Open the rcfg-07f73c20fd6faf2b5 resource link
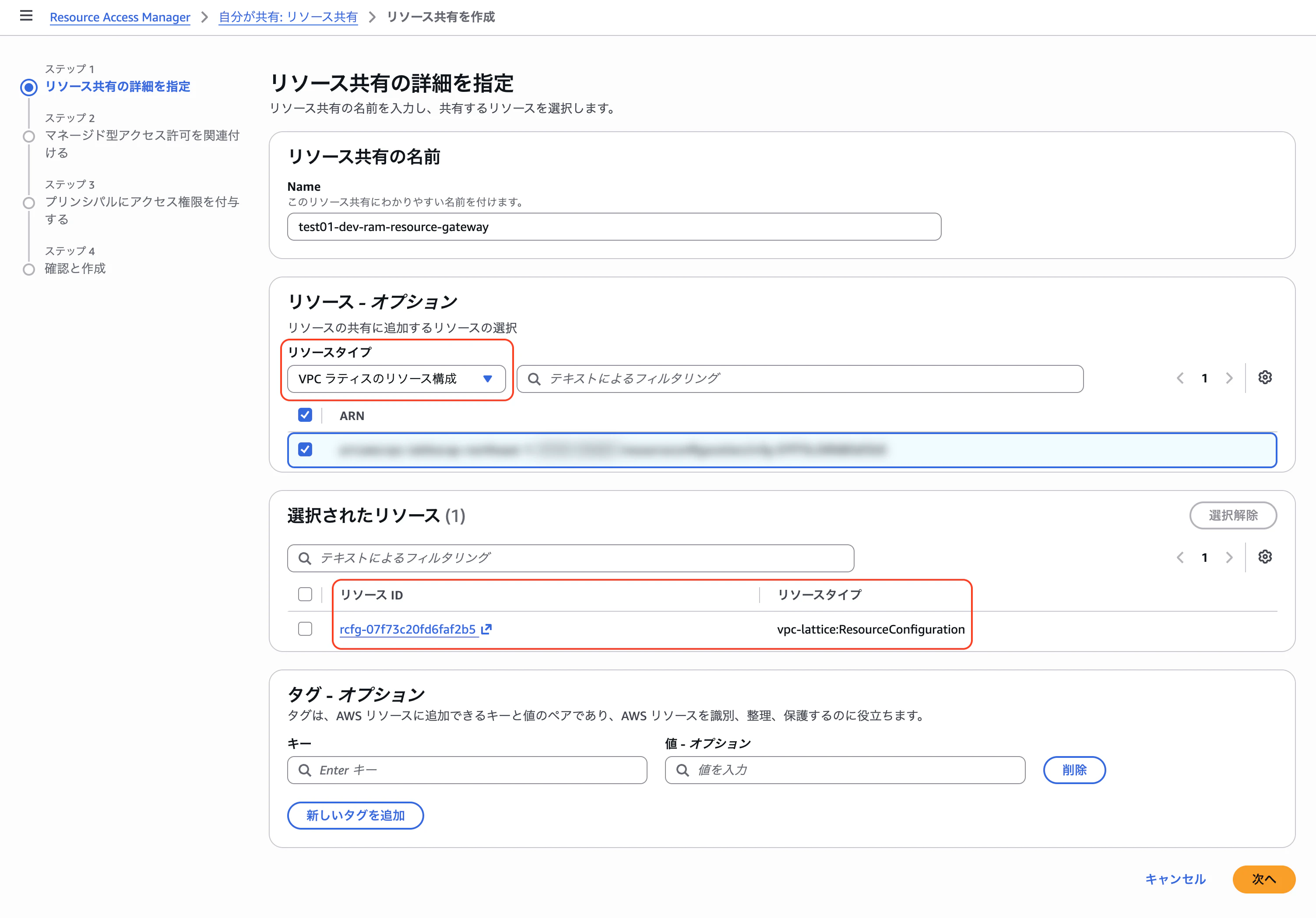 click(408, 629)
